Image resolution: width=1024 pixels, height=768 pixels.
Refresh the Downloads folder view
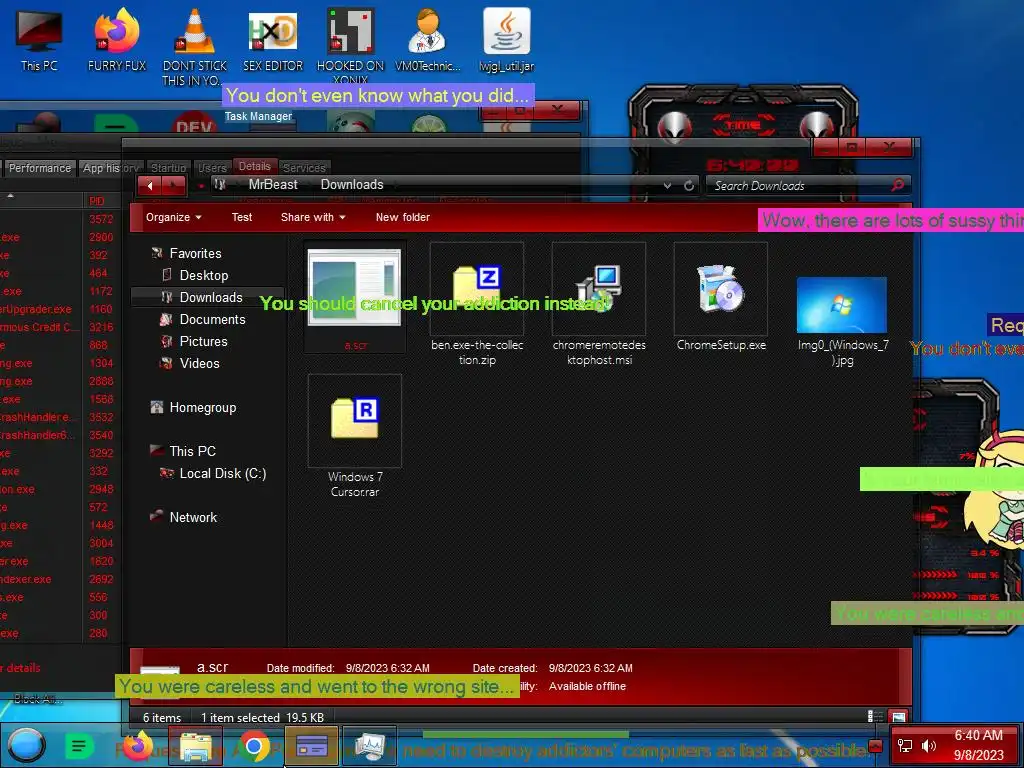[688, 185]
